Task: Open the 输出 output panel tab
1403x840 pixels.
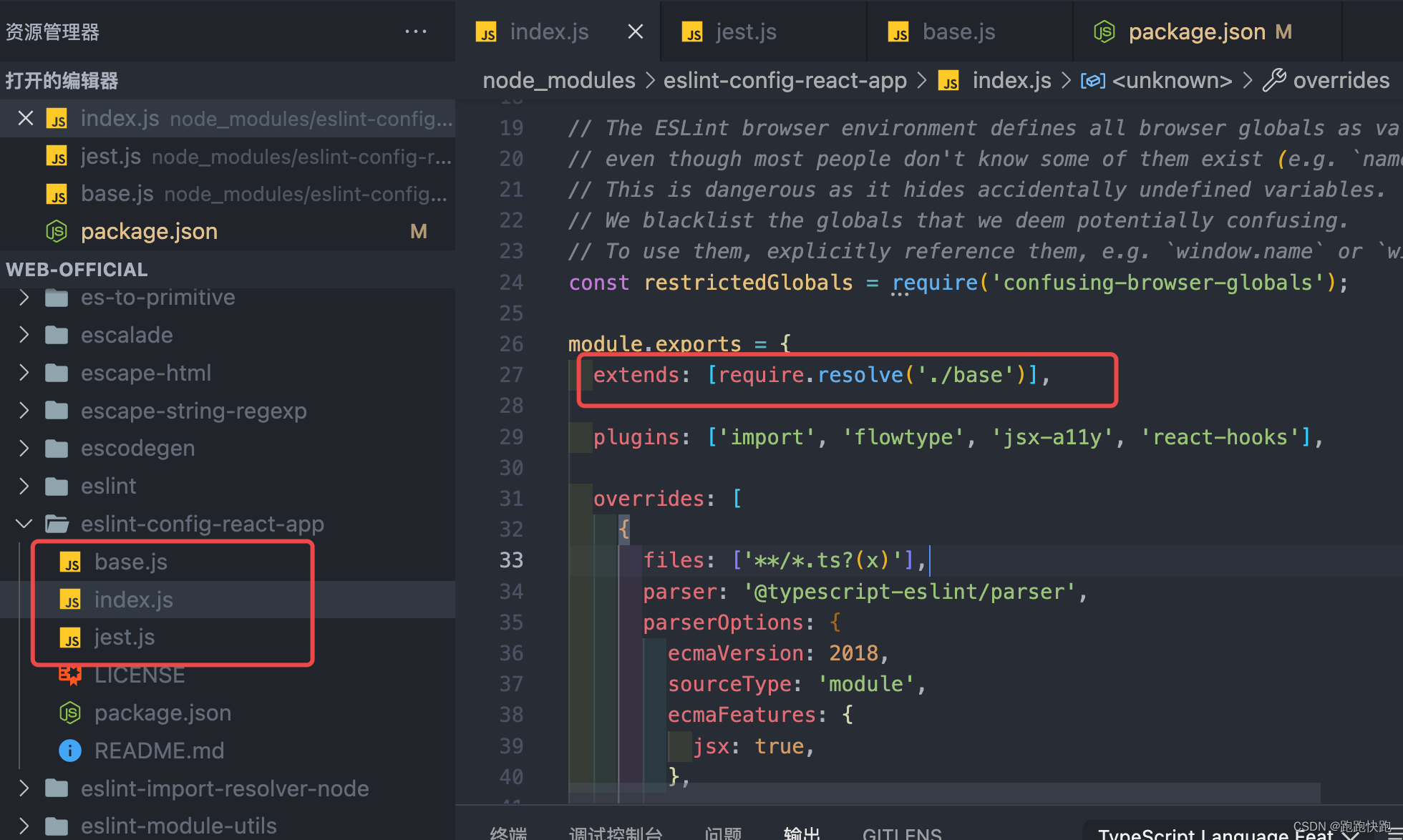Action: pos(802,833)
